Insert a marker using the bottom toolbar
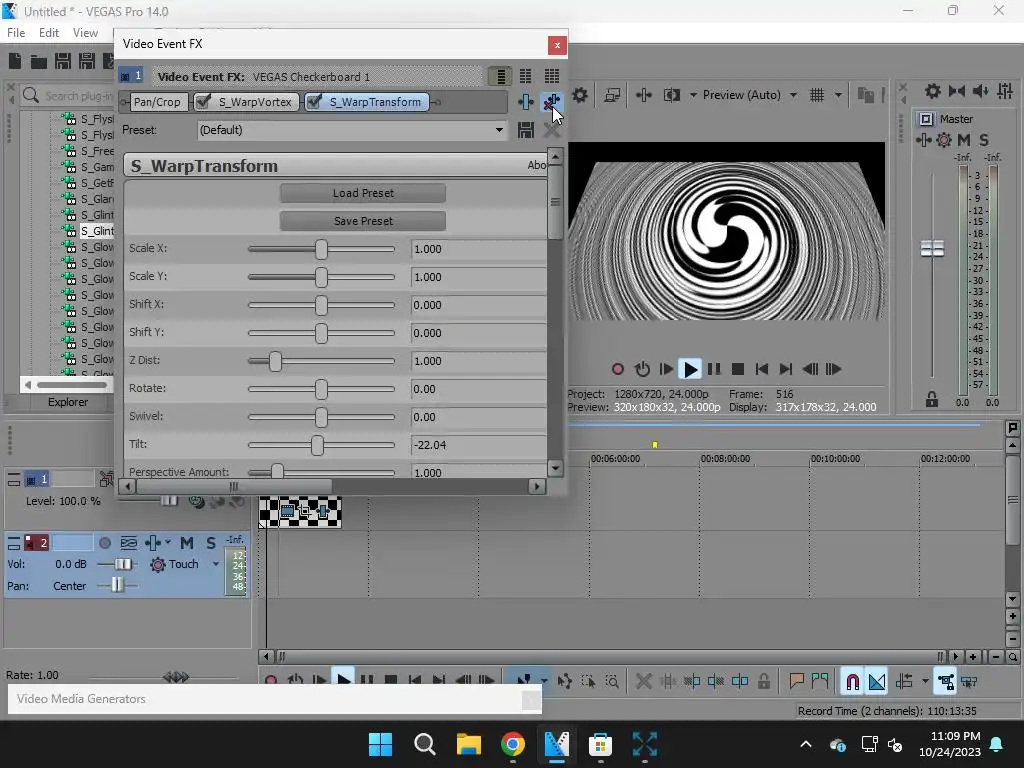 coord(796,682)
